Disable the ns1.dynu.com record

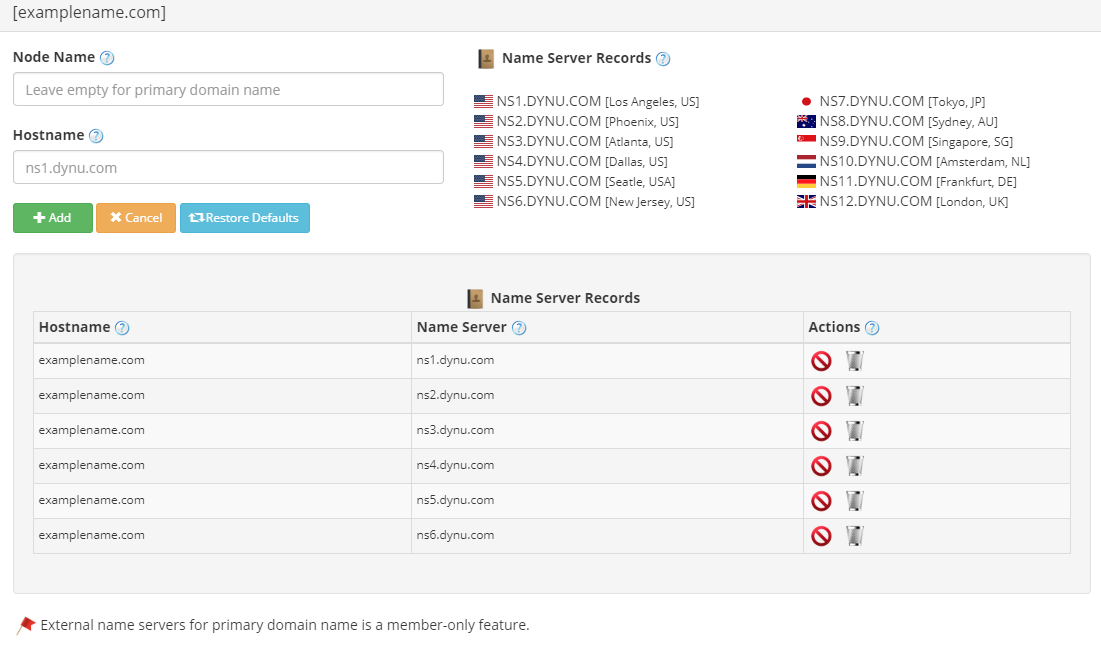tap(821, 361)
